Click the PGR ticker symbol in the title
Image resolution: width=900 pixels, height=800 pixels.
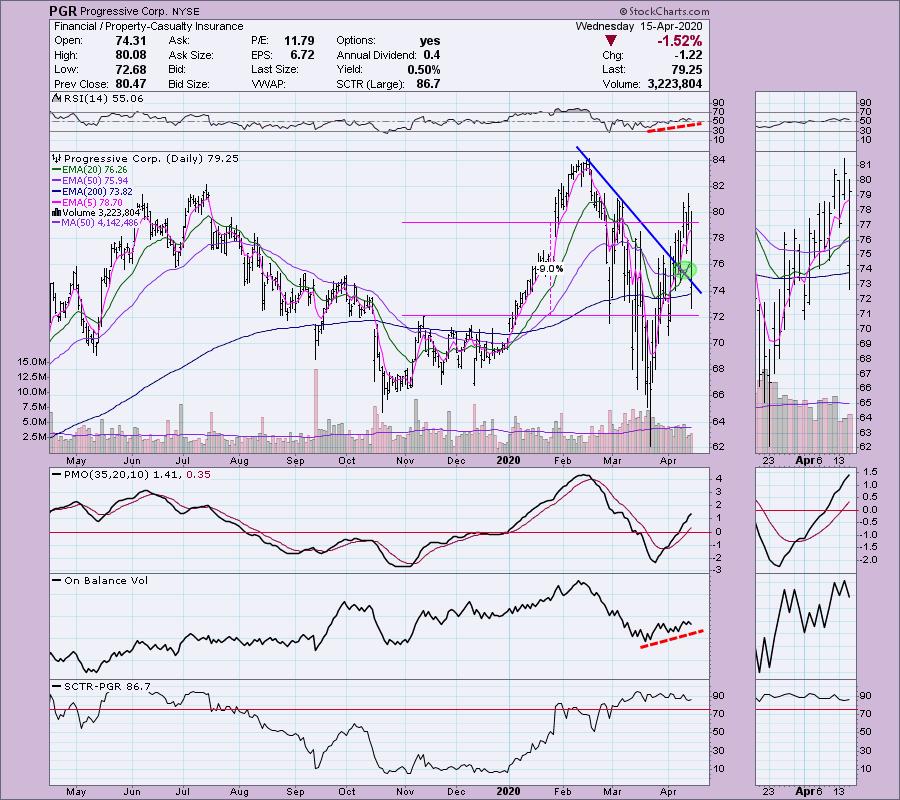(63, 11)
